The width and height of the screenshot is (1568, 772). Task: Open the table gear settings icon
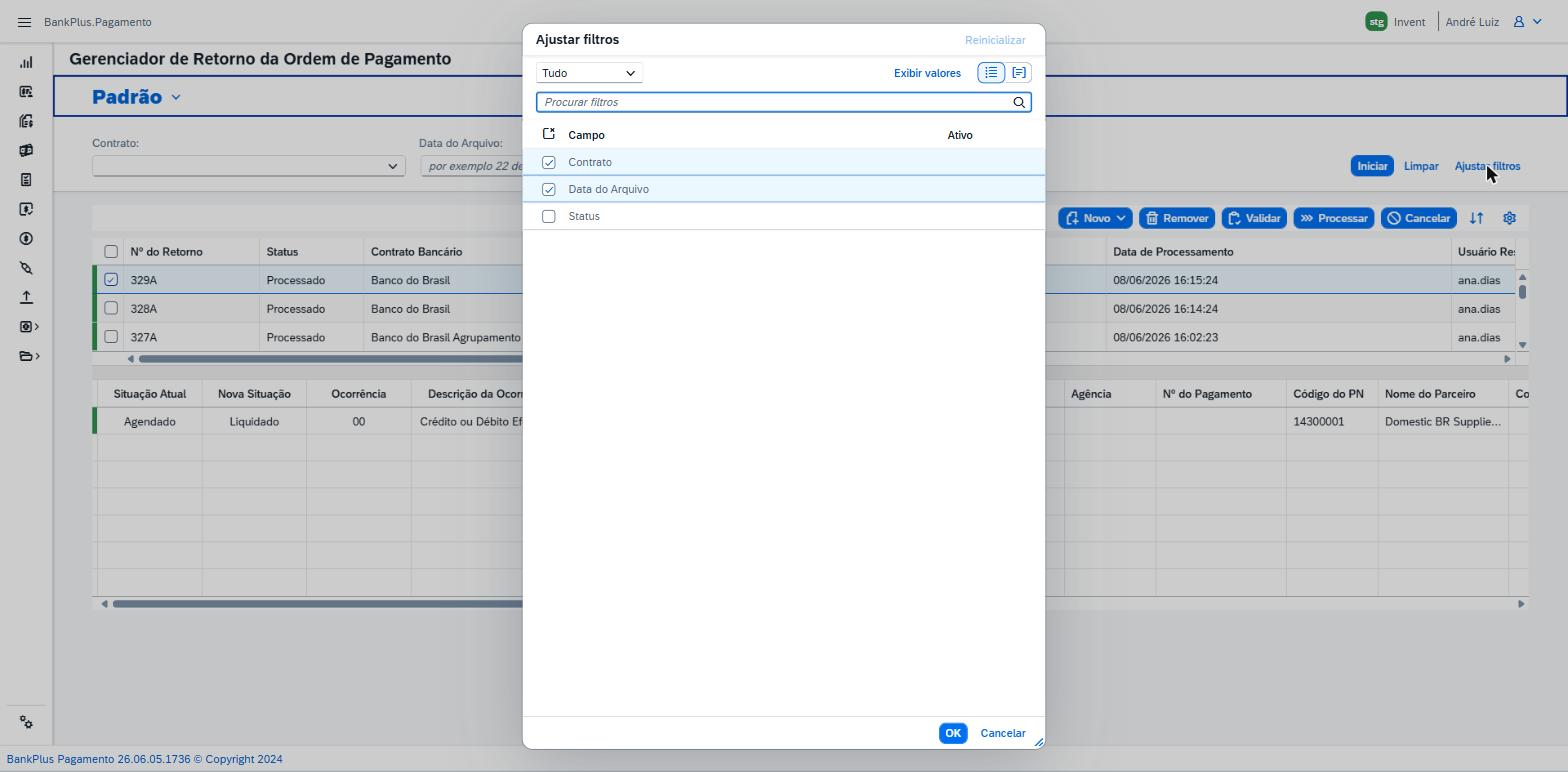point(1509,218)
